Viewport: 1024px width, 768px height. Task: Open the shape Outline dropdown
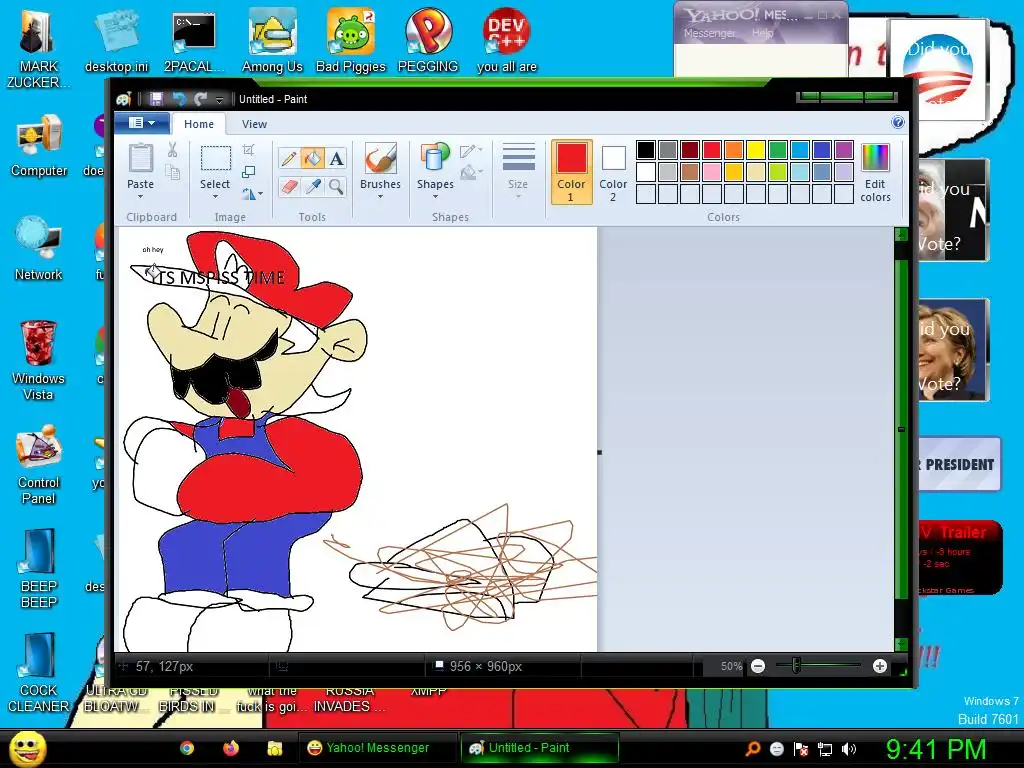tap(471, 151)
